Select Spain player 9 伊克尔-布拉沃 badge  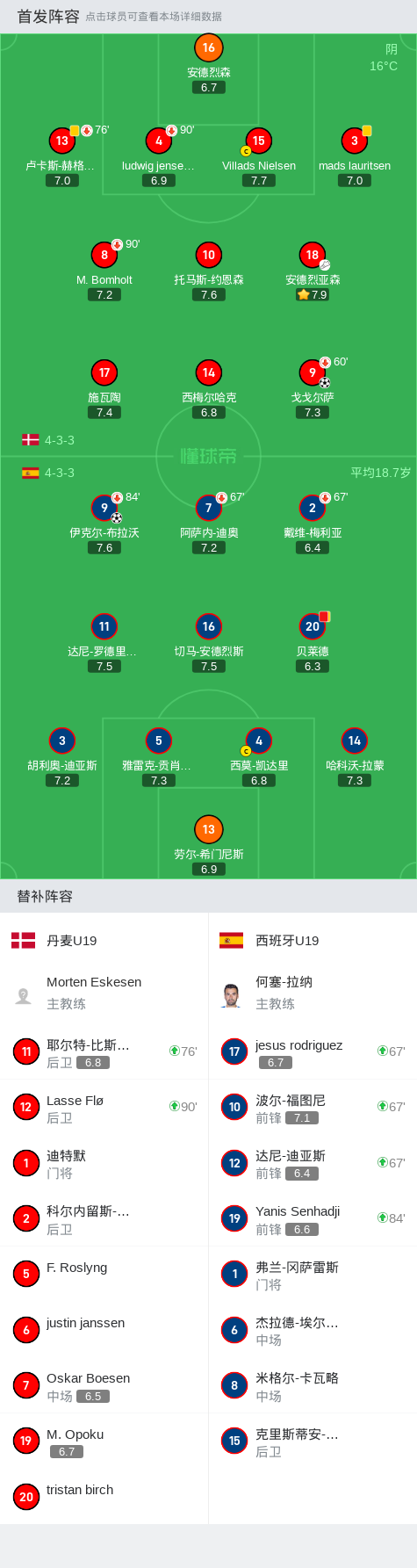click(104, 508)
